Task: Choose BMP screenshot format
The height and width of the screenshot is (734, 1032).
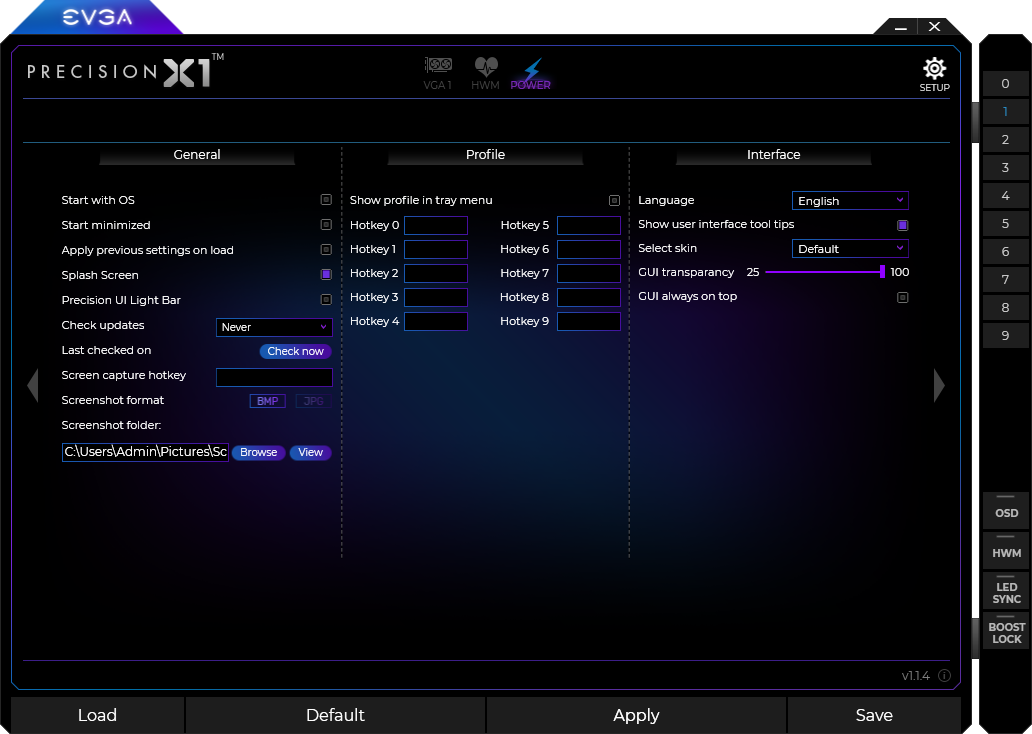Action: (267, 401)
